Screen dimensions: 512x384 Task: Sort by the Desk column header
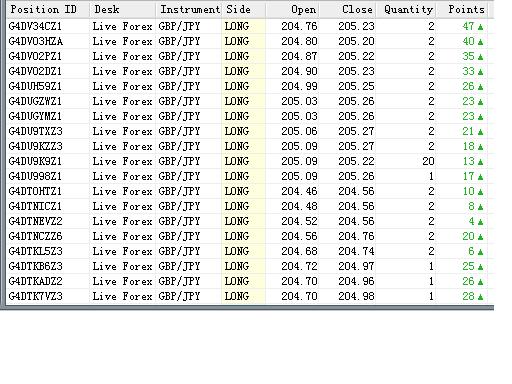(123, 9)
